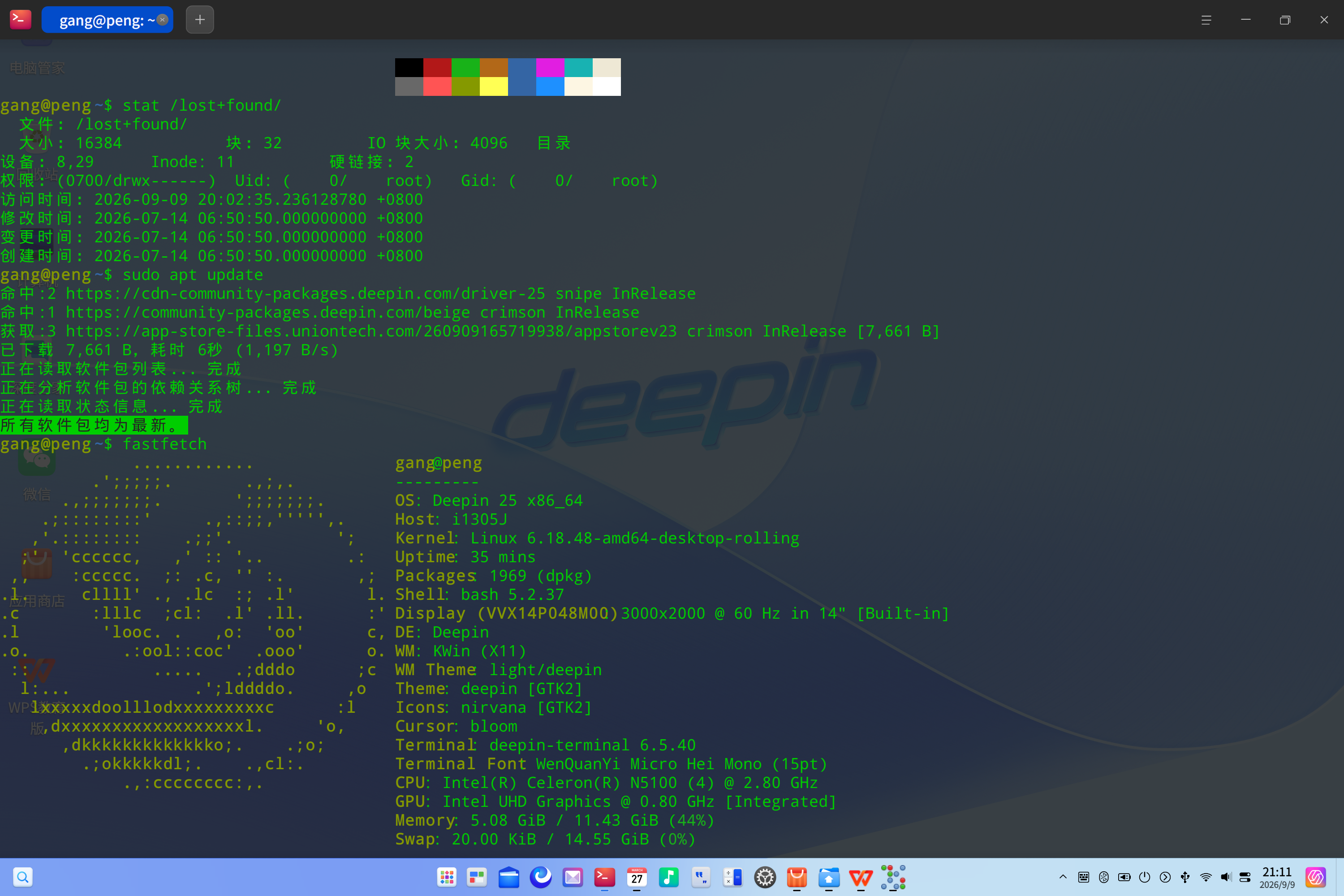Close the gang@peng terminal tab
The image size is (1344, 896).
[x=162, y=20]
